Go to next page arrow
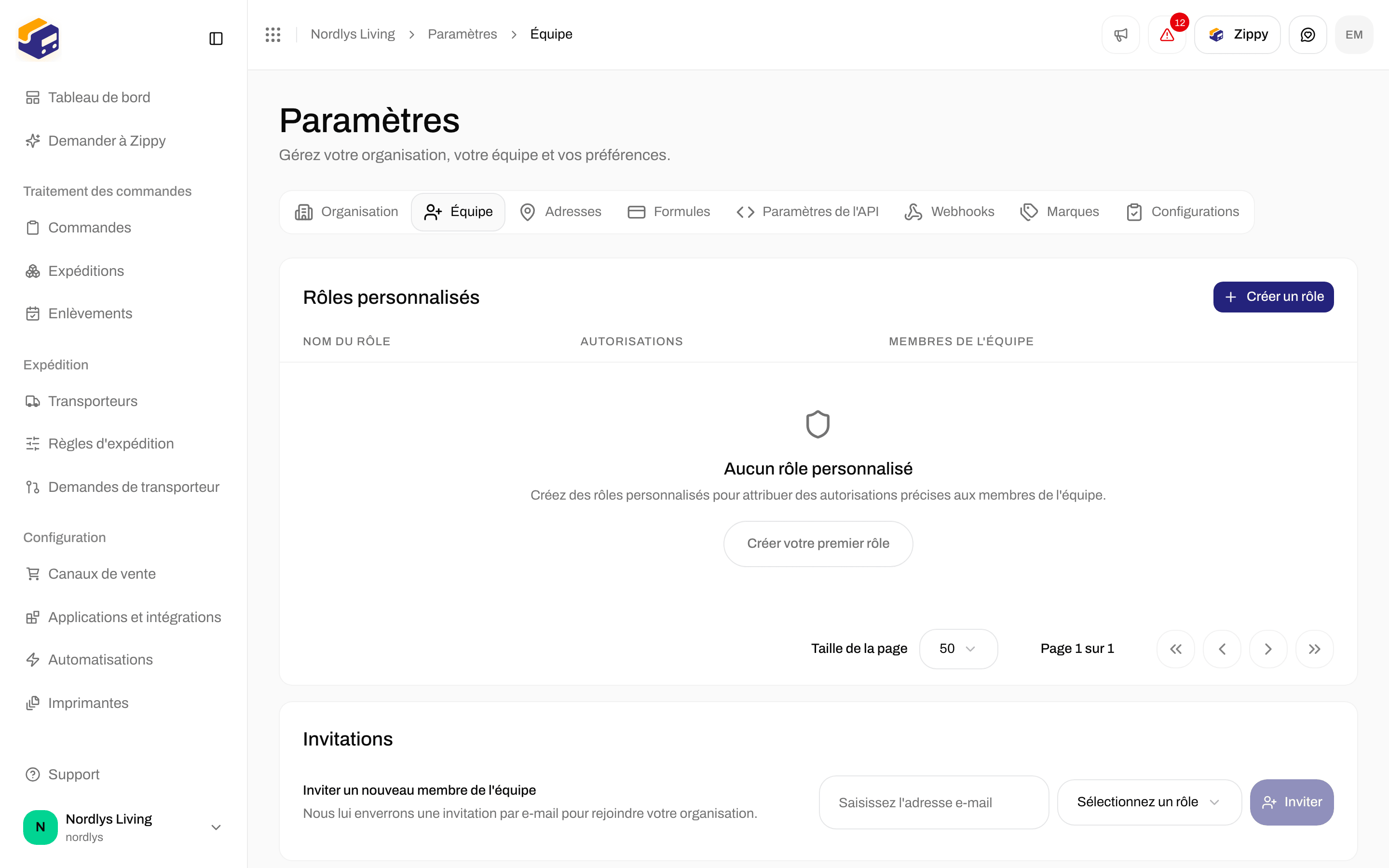Image resolution: width=1389 pixels, height=868 pixels. 1268,649
